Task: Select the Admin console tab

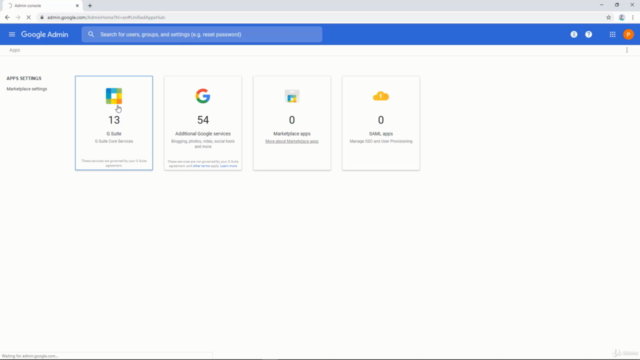Action: point(42,6)
